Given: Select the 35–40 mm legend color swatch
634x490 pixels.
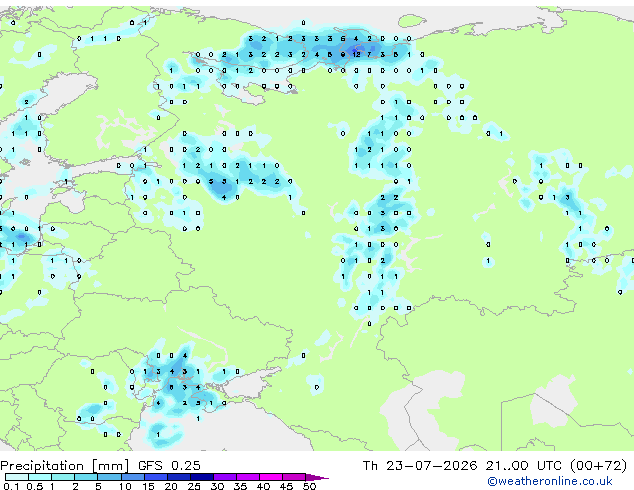Looking at the screenshot, I should 247,477.
